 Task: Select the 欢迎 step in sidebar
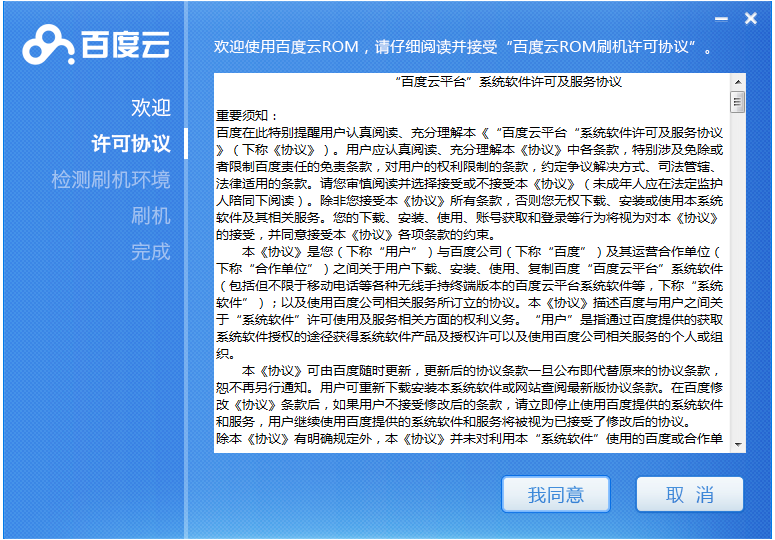(151, 107)
